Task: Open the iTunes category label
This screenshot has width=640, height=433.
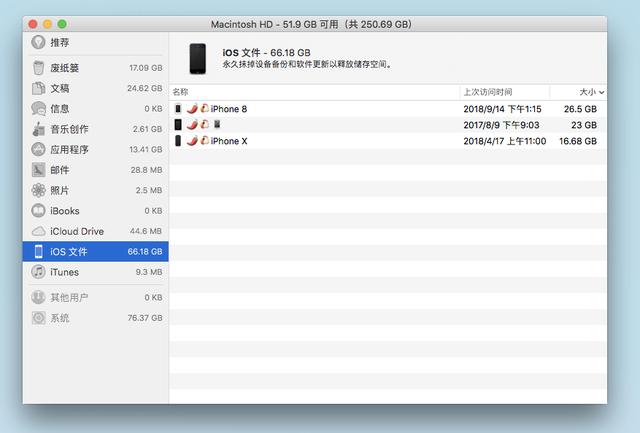Action: [x=64, y=272]
